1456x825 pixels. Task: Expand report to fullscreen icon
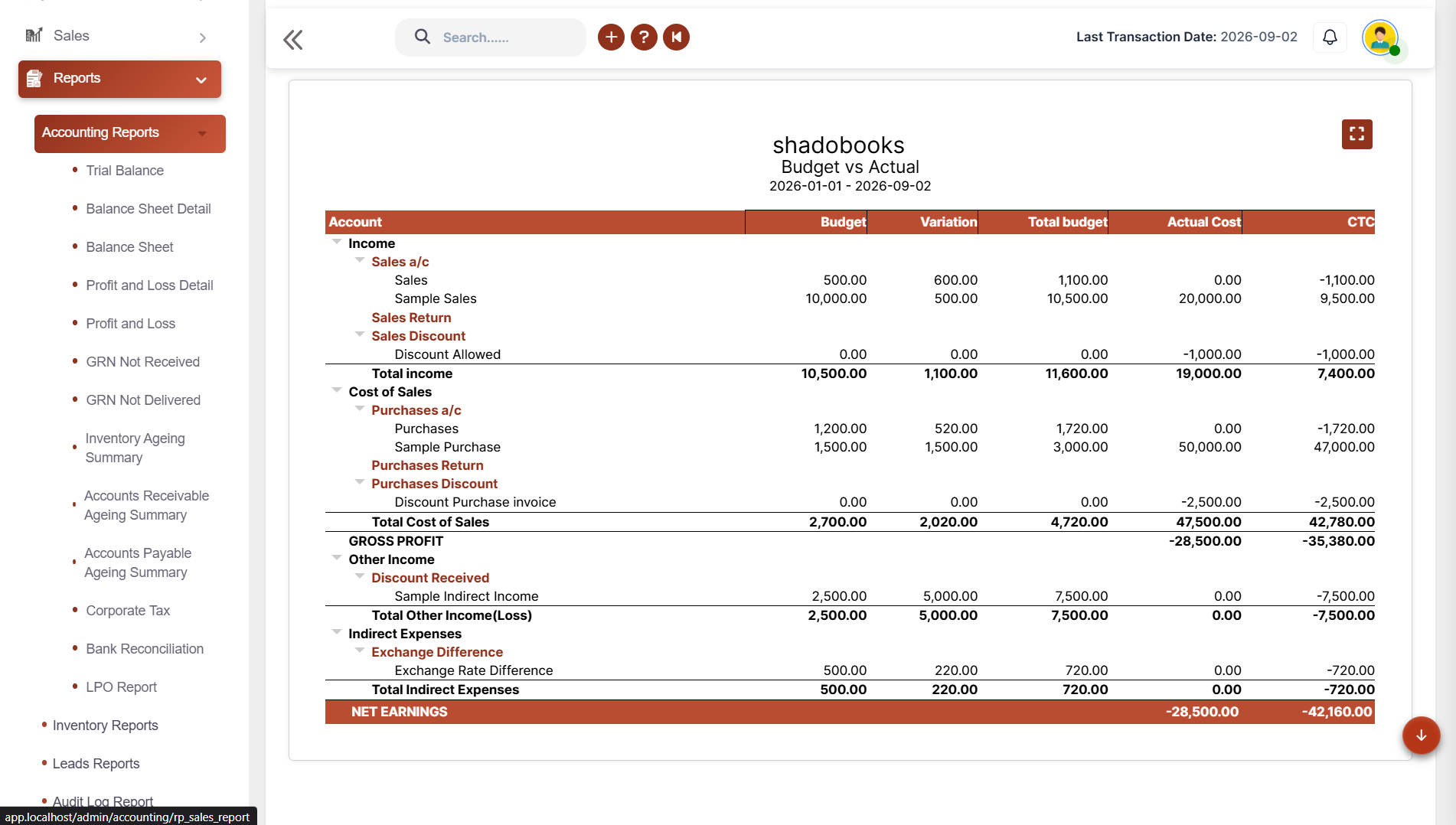[x=1356, y=134]
